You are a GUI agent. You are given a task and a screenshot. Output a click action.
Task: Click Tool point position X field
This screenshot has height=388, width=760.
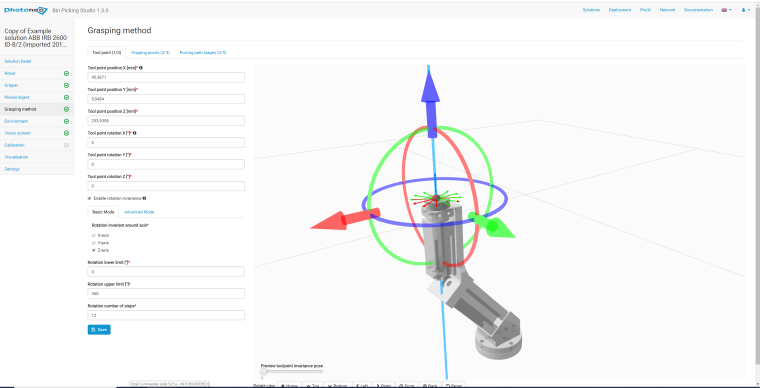point(166,78)
